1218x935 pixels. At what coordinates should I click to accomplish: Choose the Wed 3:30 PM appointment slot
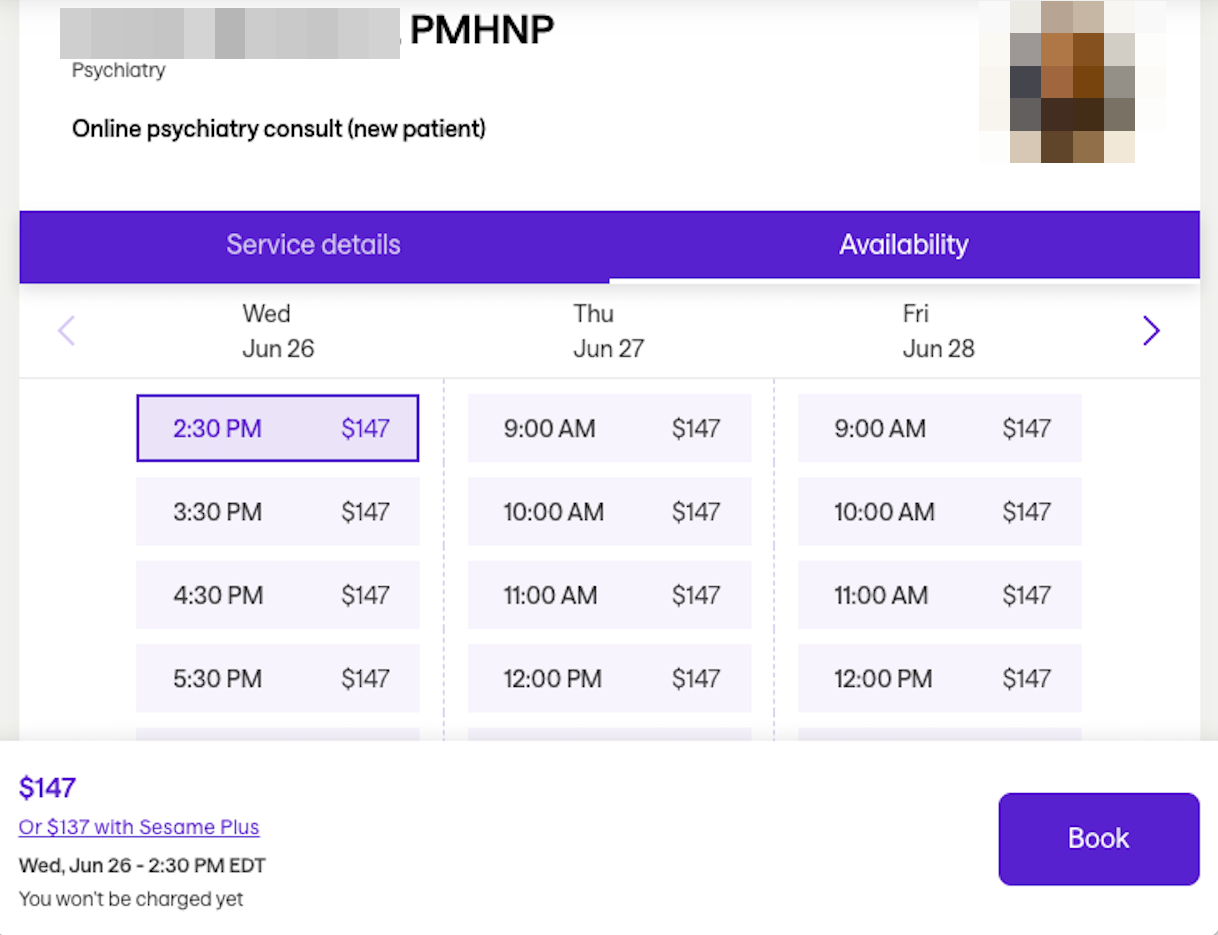click(x=277, y=512)
